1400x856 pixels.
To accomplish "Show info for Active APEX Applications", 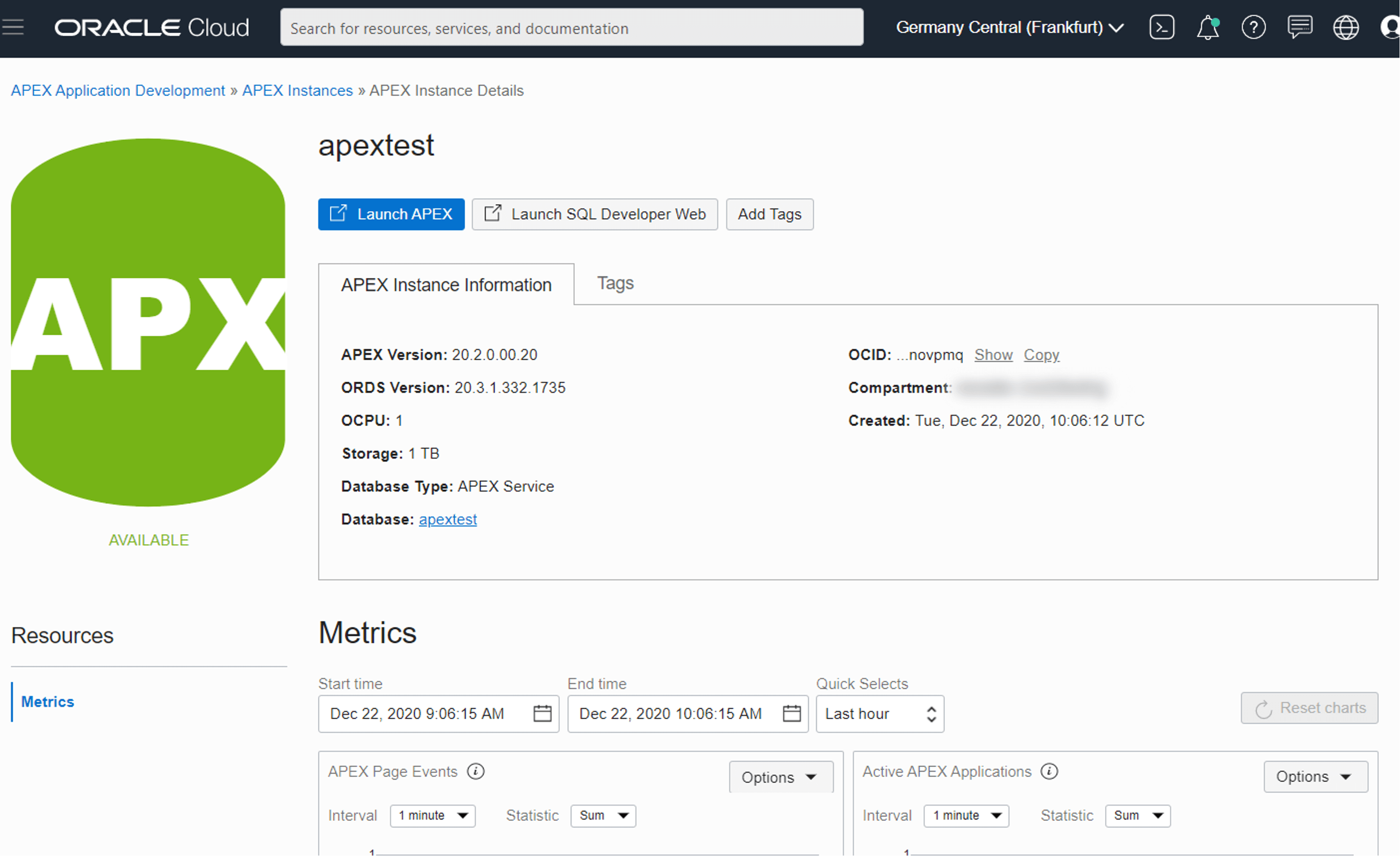I will [x=1049, y=771].
